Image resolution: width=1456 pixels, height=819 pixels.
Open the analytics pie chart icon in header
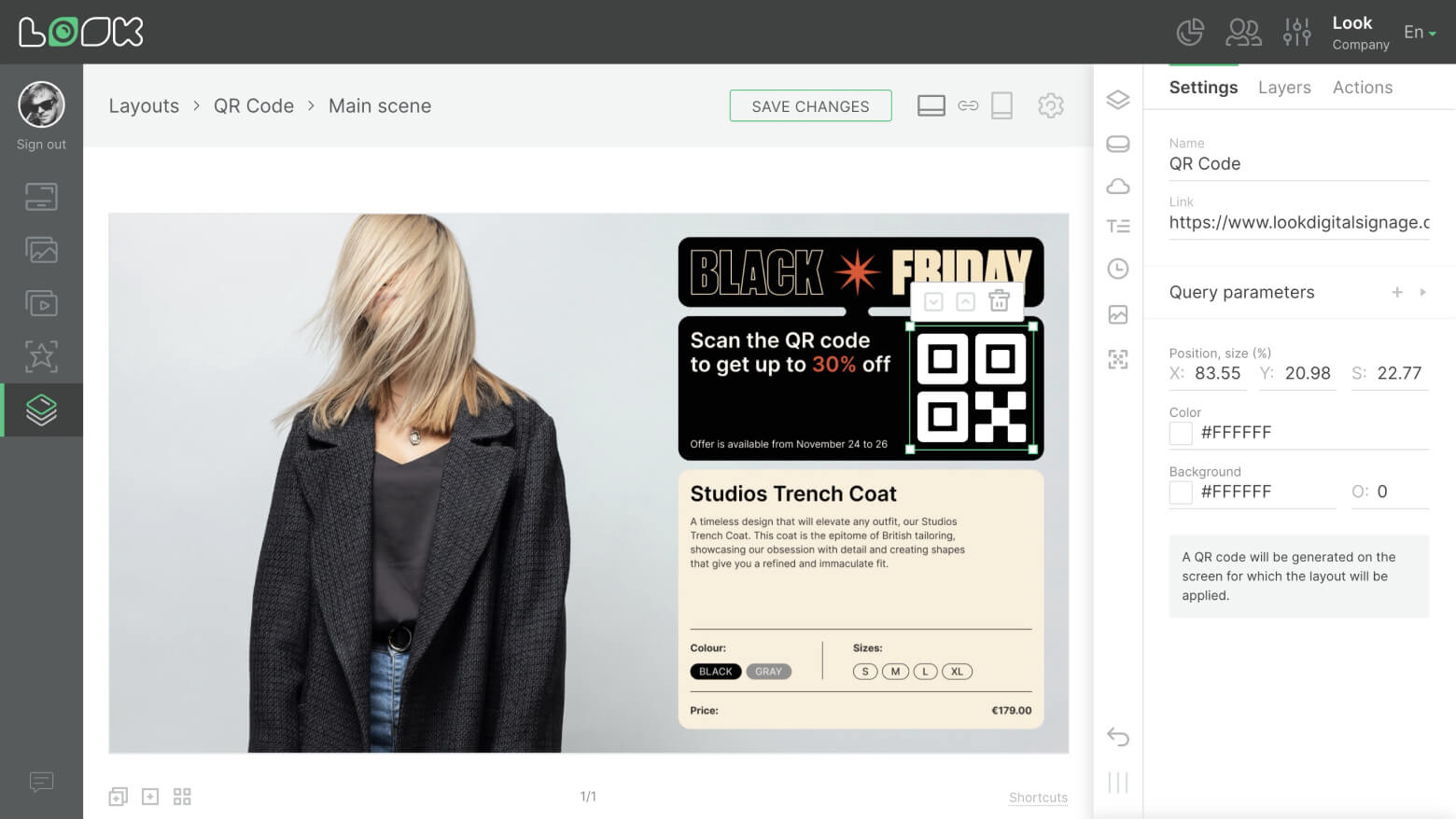pos(1190,31)
